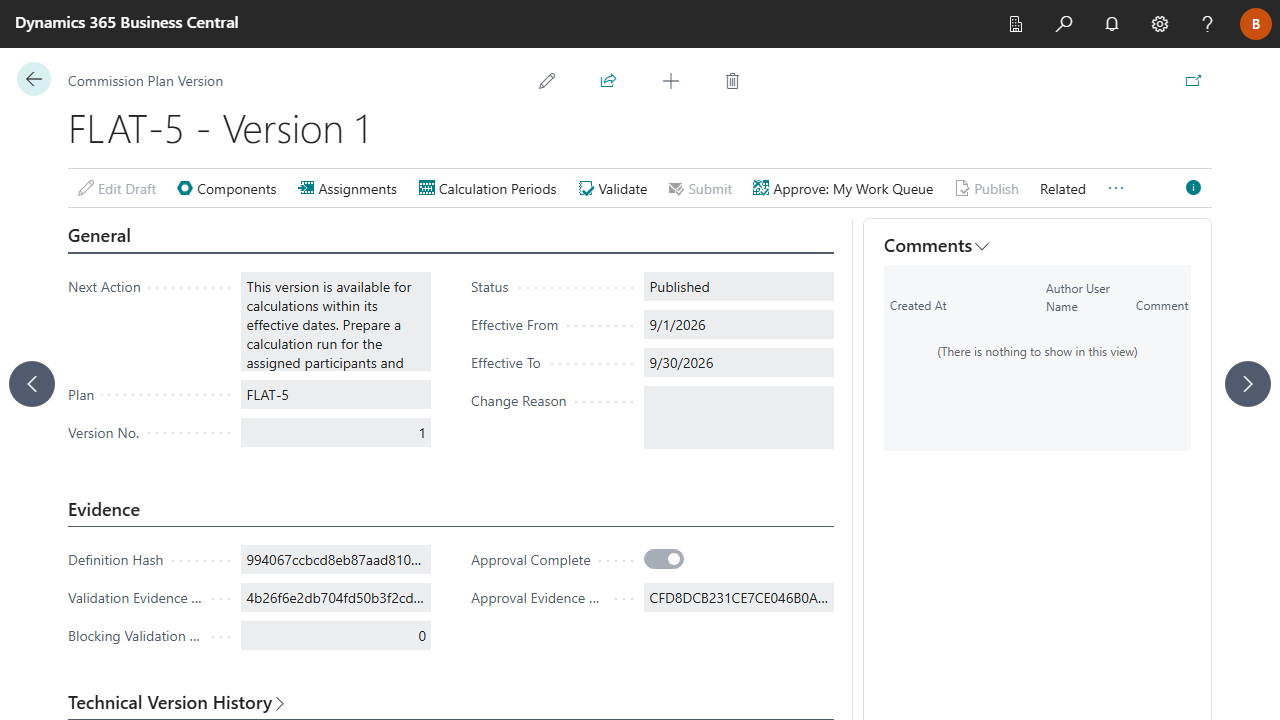
Task: Open user account avatar B
Action: [x=1256, y=24]
